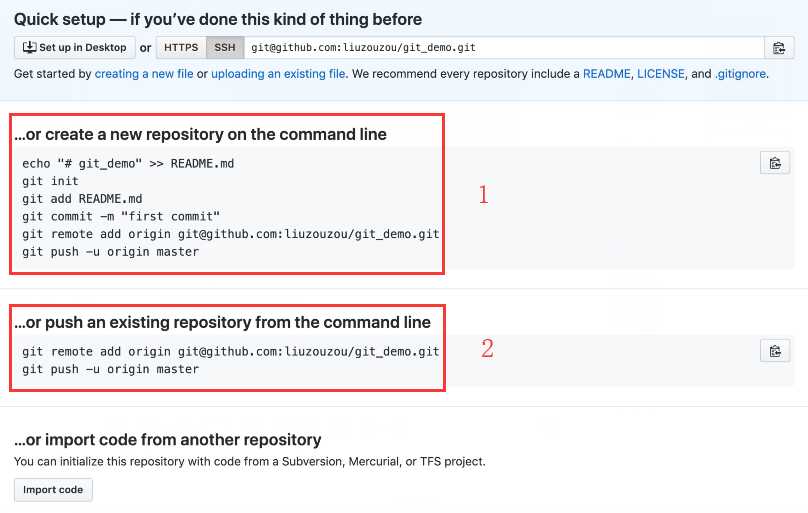Copy the create new repository commands

click(775, 163)
